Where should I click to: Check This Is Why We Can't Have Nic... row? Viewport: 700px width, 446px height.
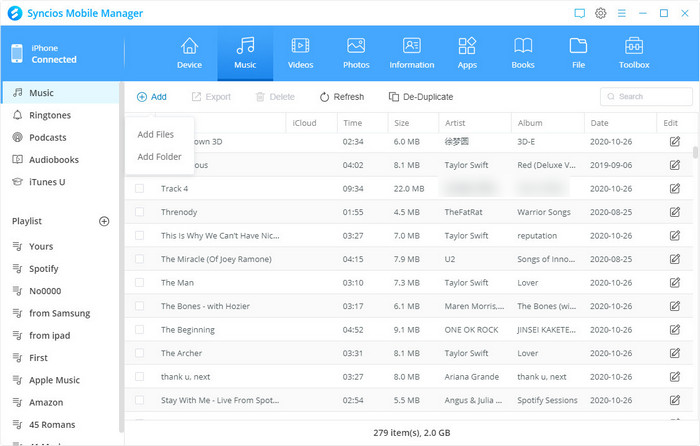click(x=139, y=235)
